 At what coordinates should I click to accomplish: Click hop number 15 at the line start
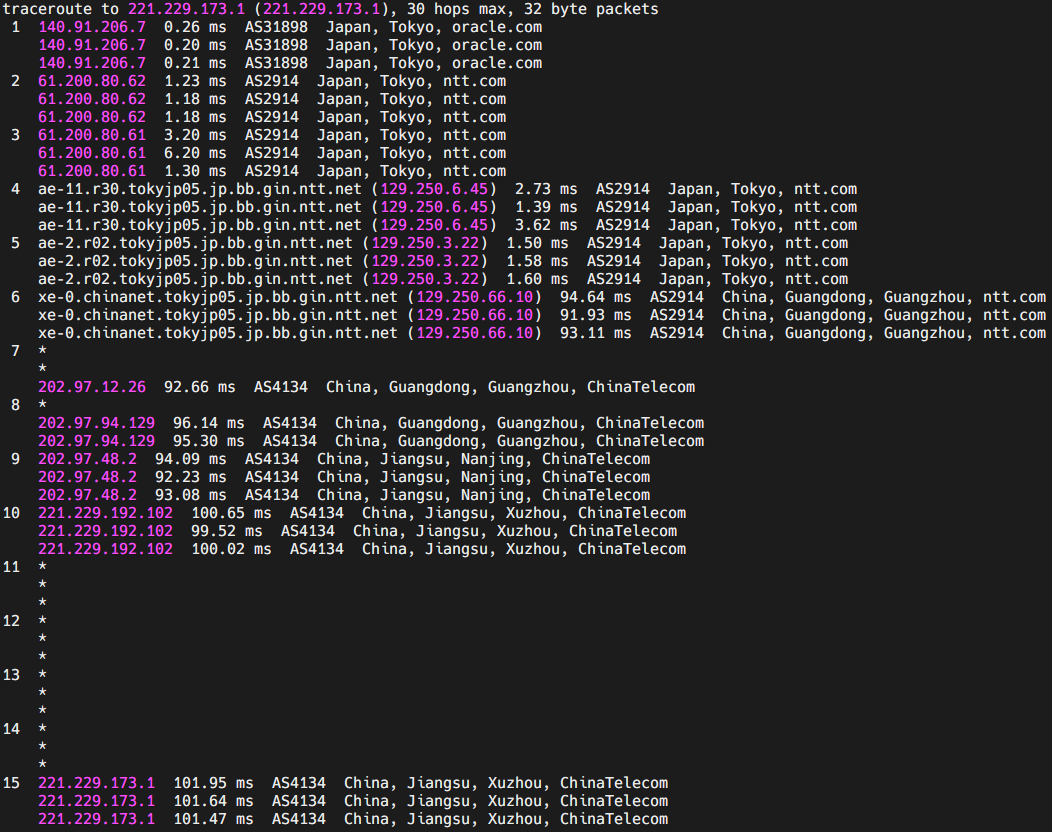click(x=11, y=783)
